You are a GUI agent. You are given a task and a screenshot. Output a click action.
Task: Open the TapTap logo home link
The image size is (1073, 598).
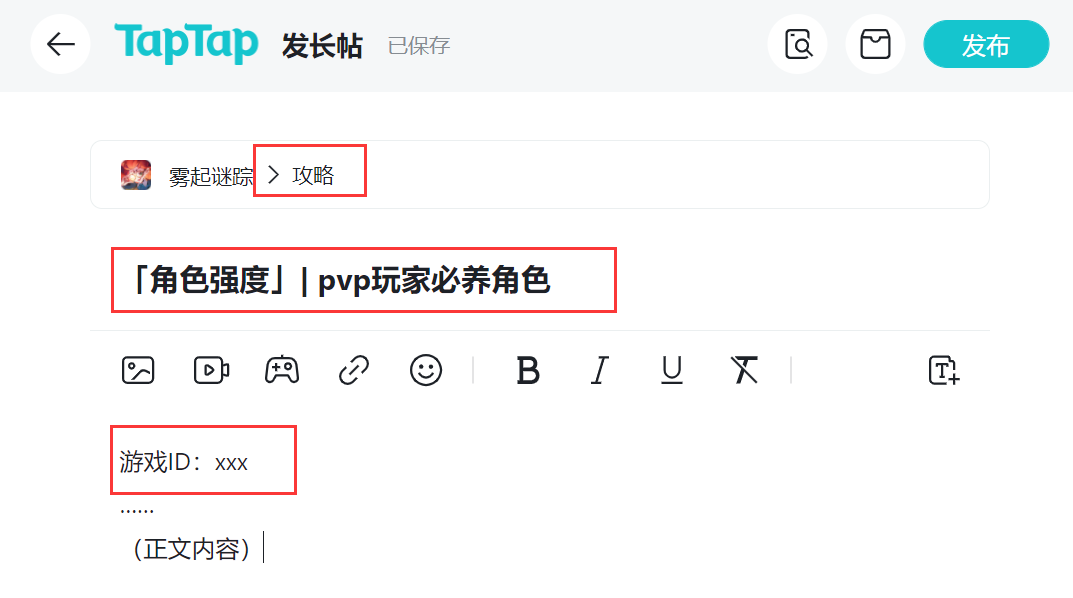186,44
